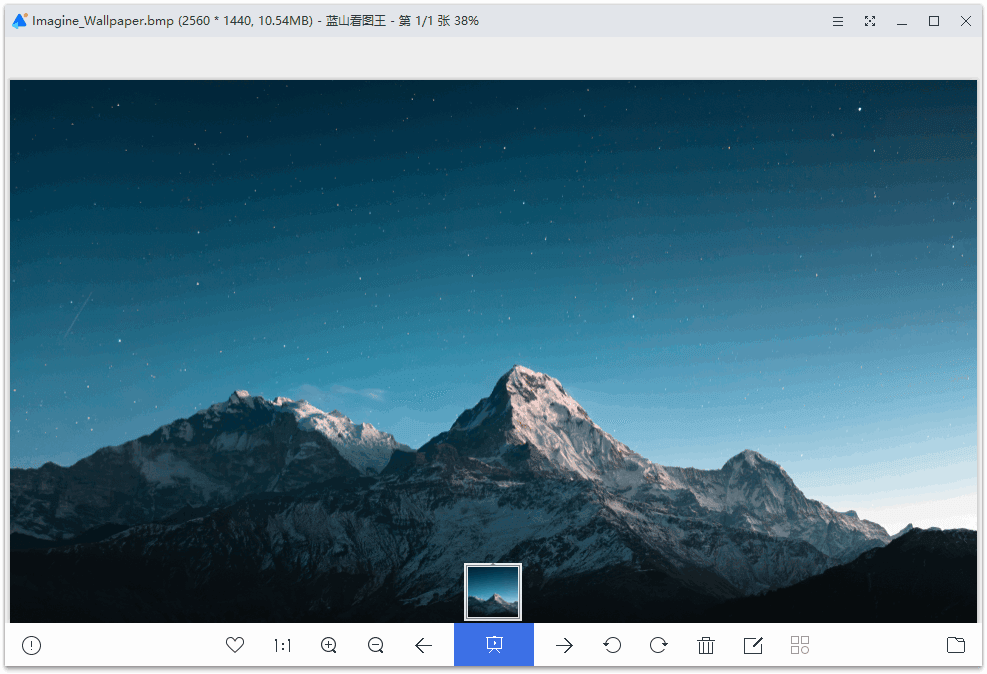Image resolution: width=987 pixels, height=674 pixels.
Task: Rotate image counterclockwise
Action: click(x=612, y=646)
